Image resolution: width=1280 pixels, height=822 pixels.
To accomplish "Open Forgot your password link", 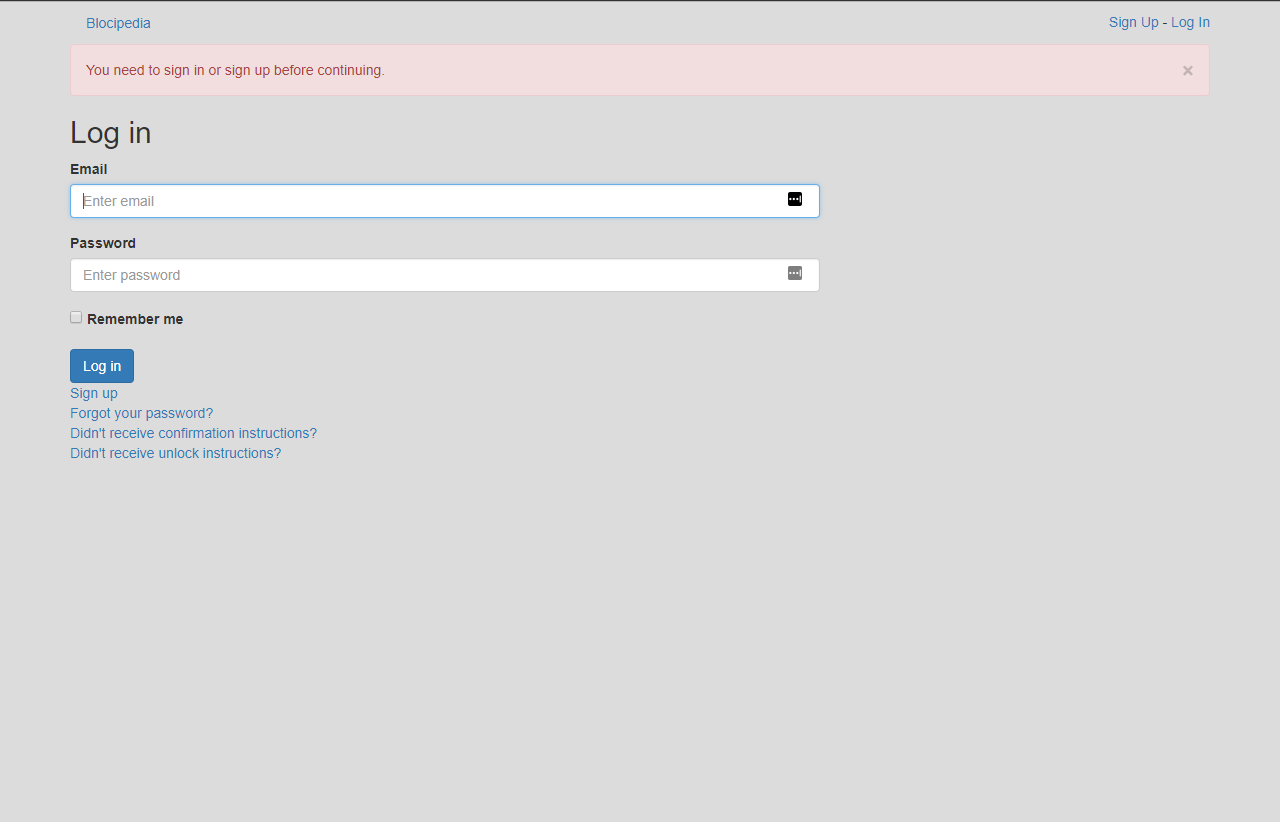I will (141, 413).
